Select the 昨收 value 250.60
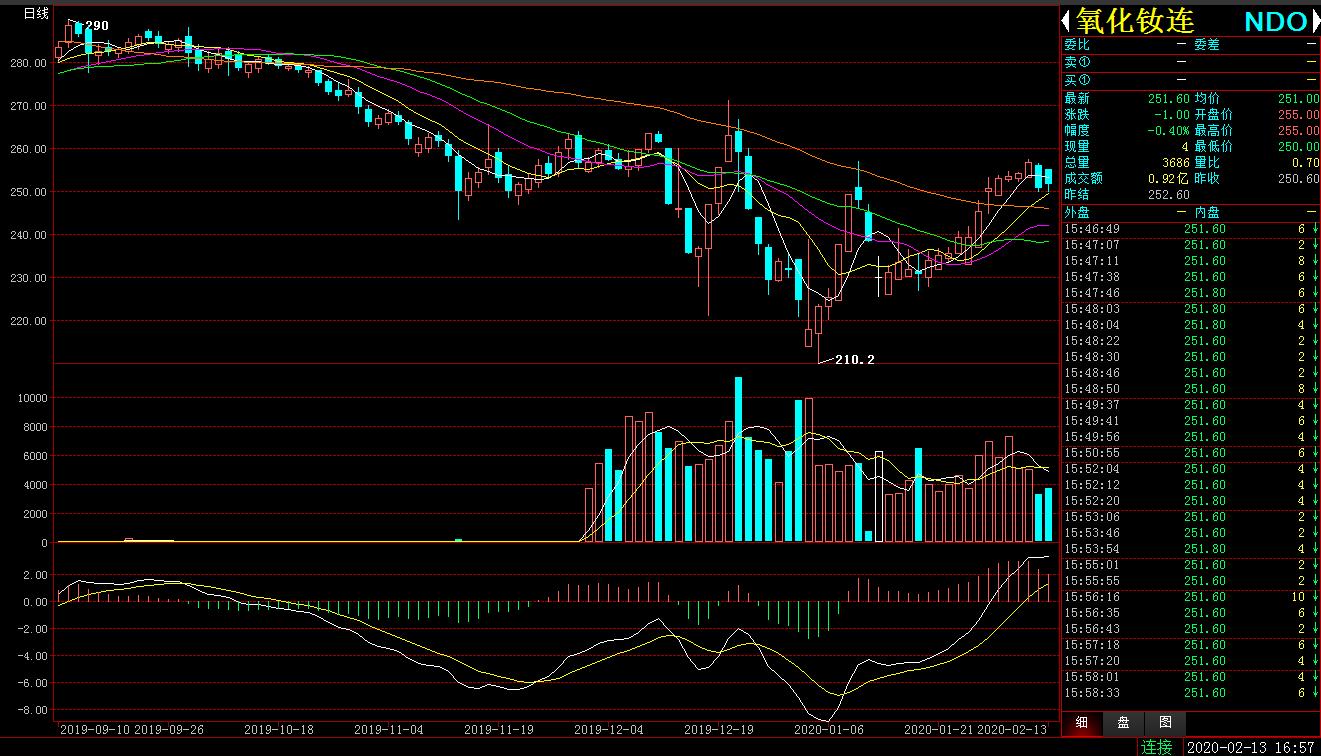1321x756 pixels. [1297, 179]
